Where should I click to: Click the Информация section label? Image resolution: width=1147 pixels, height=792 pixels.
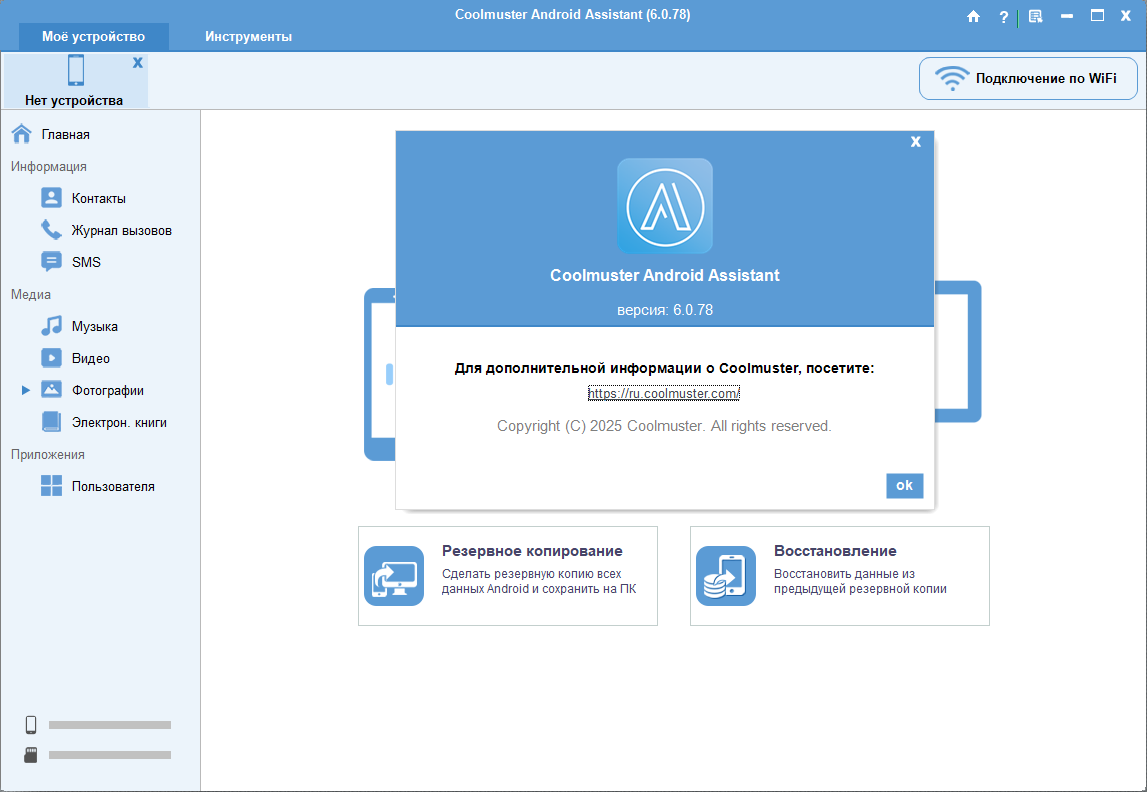click(48, 167)
